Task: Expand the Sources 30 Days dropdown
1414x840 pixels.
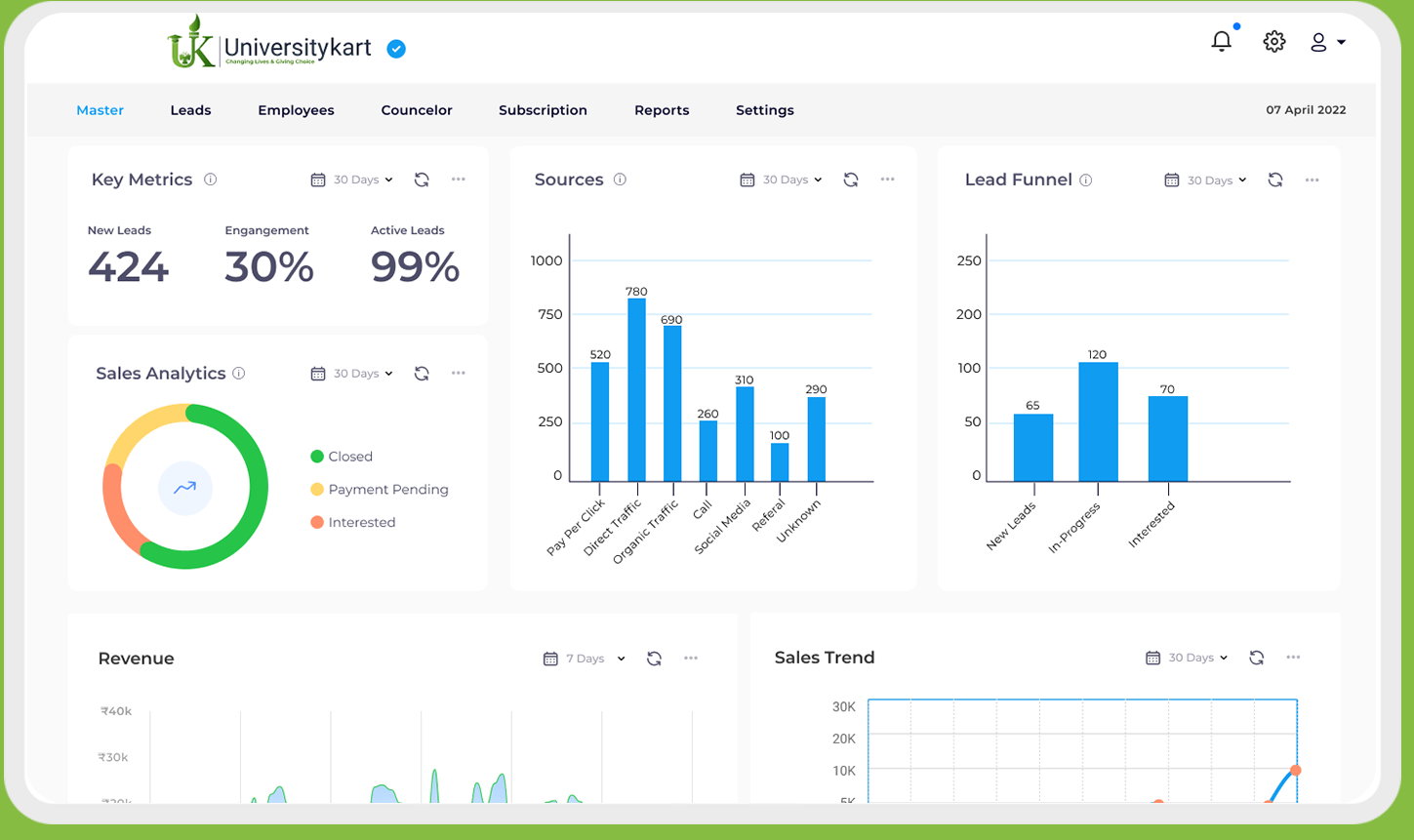Action: pyautogui.click(x=792, y=180)
